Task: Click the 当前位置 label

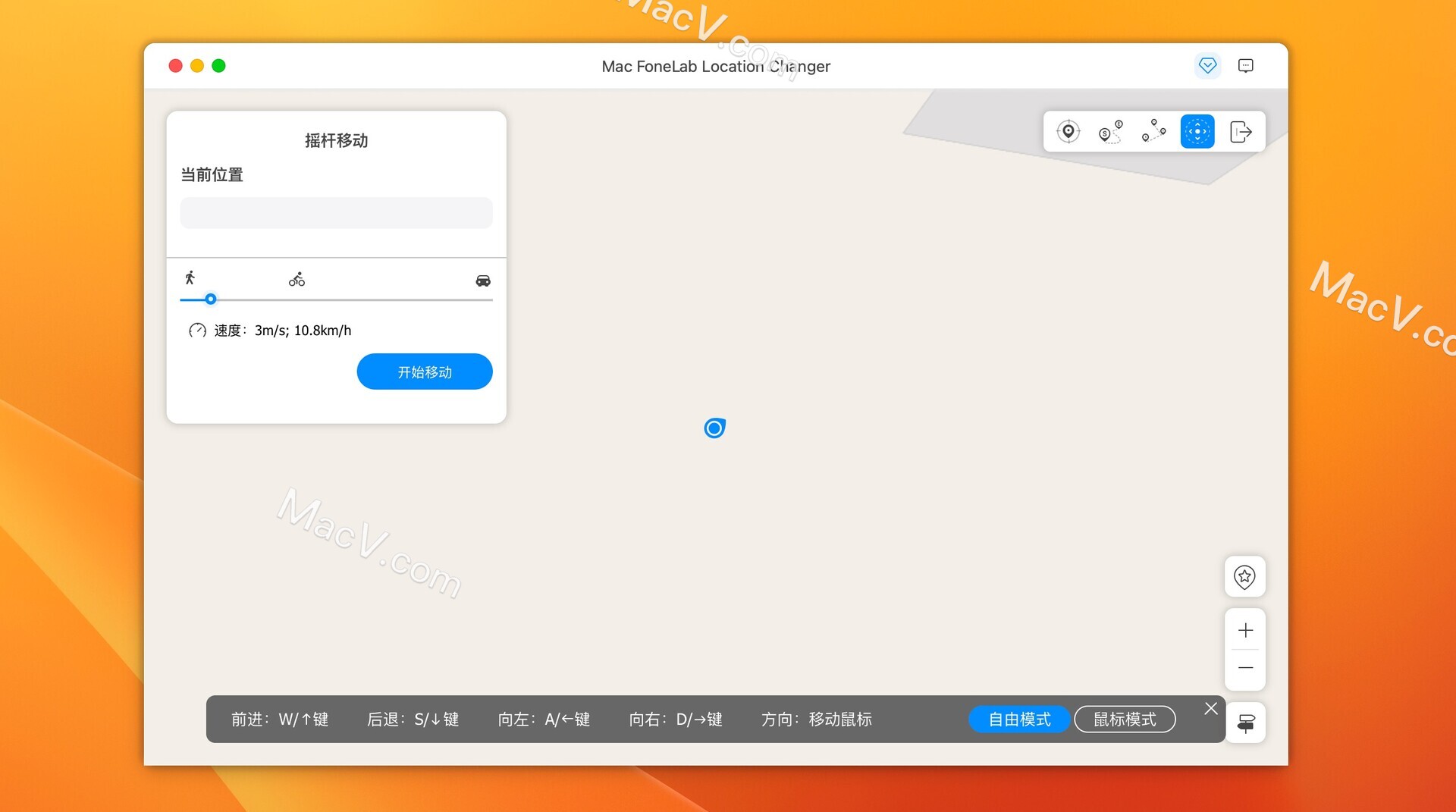Action: (212, 174)
